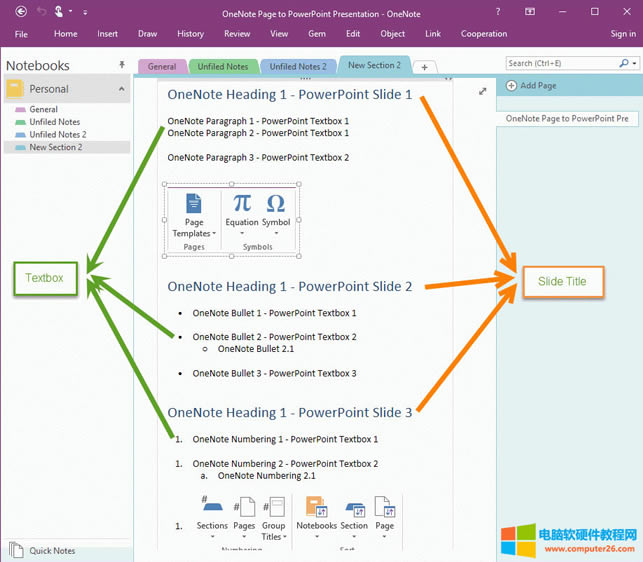Click Sign in link

(622, 34)
